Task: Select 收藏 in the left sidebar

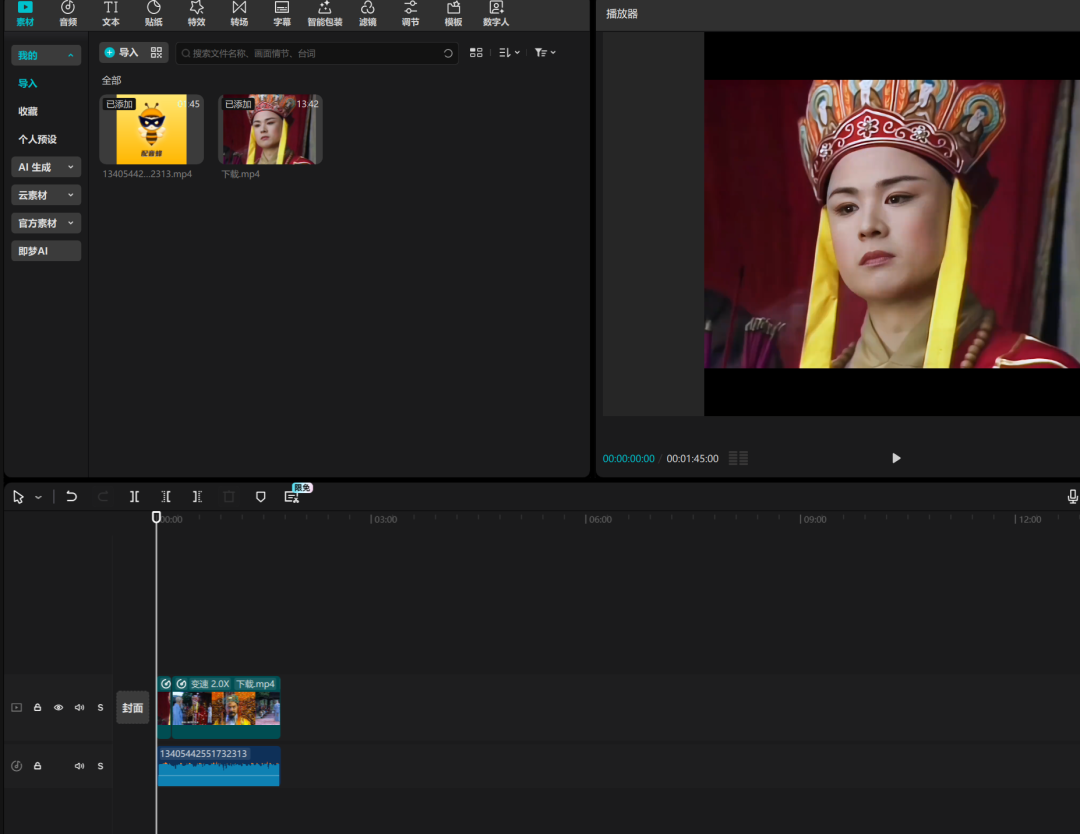Action: pyautogui.click(x=28, y=111)
